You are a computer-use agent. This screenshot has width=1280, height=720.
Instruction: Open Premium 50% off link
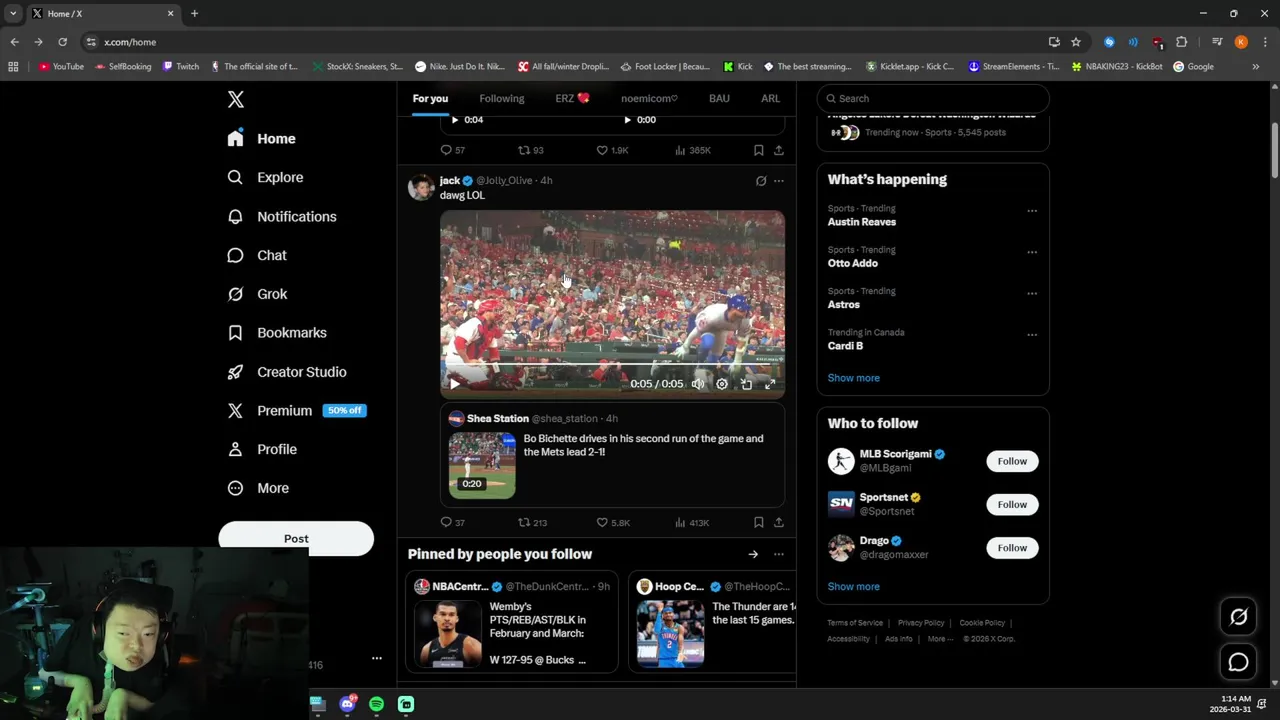click(296, 411)
